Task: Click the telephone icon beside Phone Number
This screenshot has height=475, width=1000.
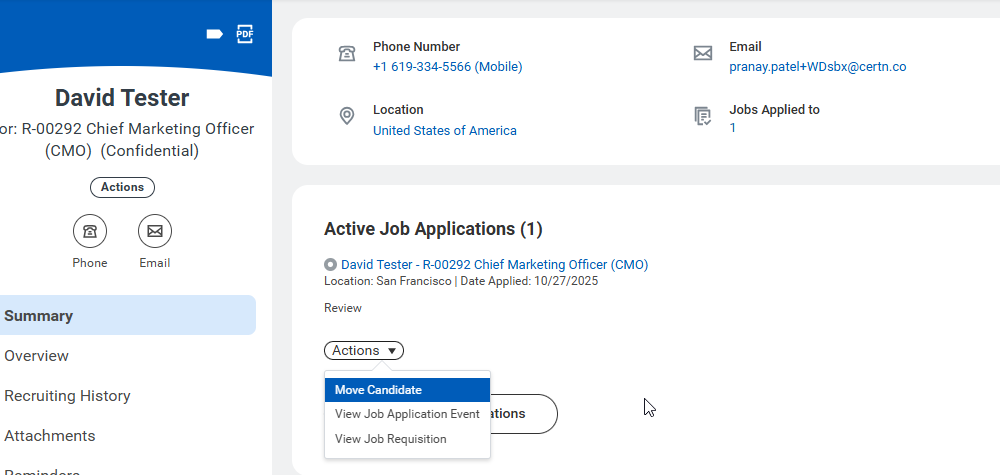Action: (x=347, y=54)
